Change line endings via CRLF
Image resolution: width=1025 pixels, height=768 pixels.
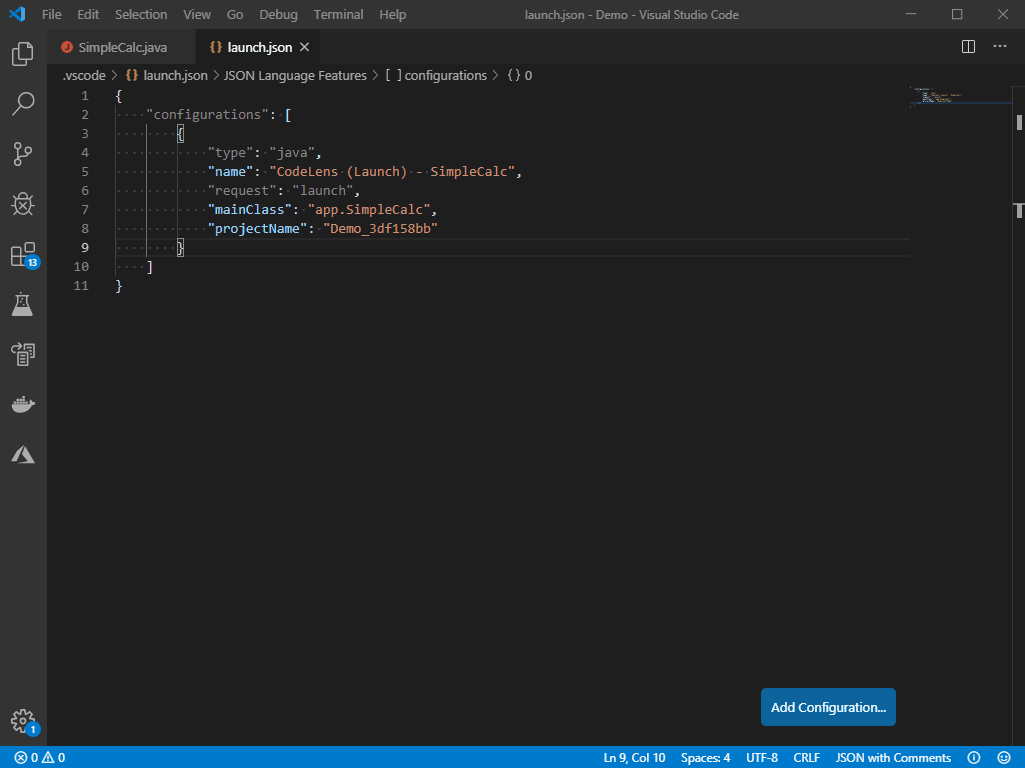pyautogui.click(x=807, y=758)
